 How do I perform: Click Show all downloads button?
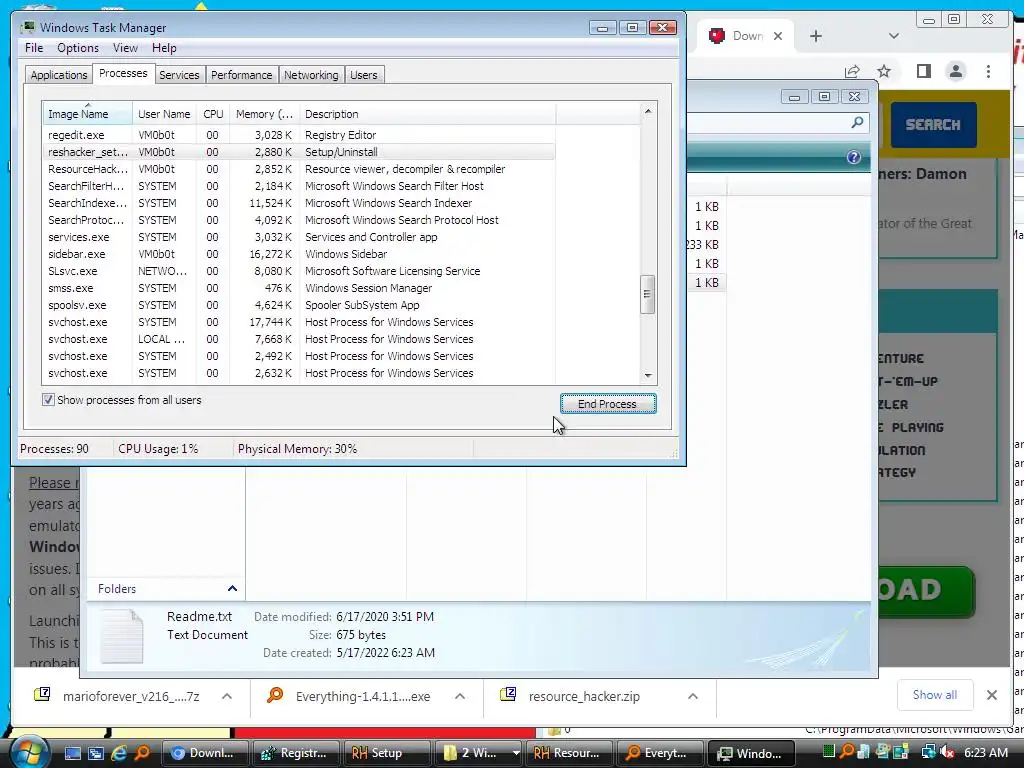(x=935, y=695)
